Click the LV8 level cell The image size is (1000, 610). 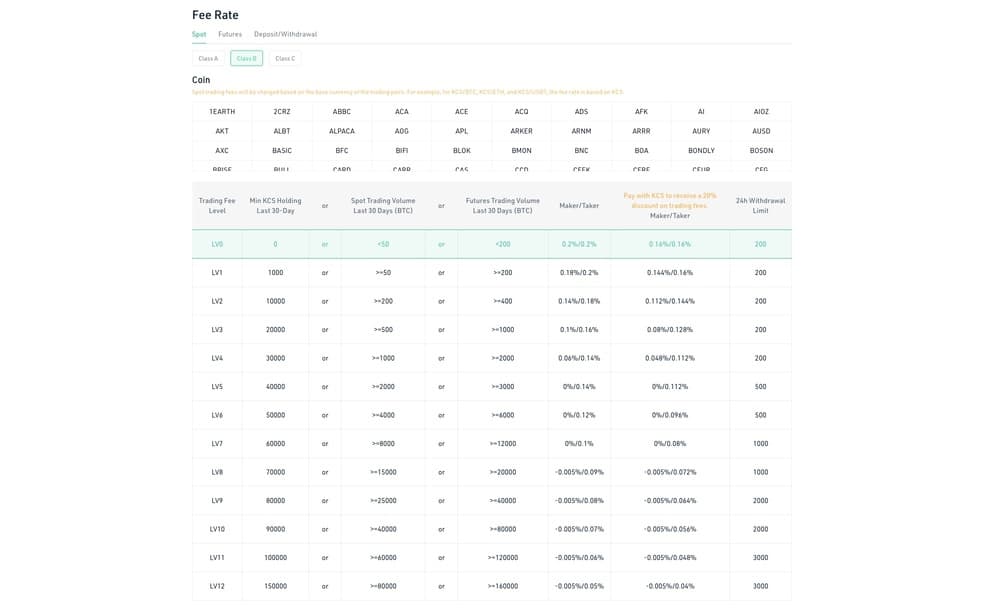click(217, 472)
